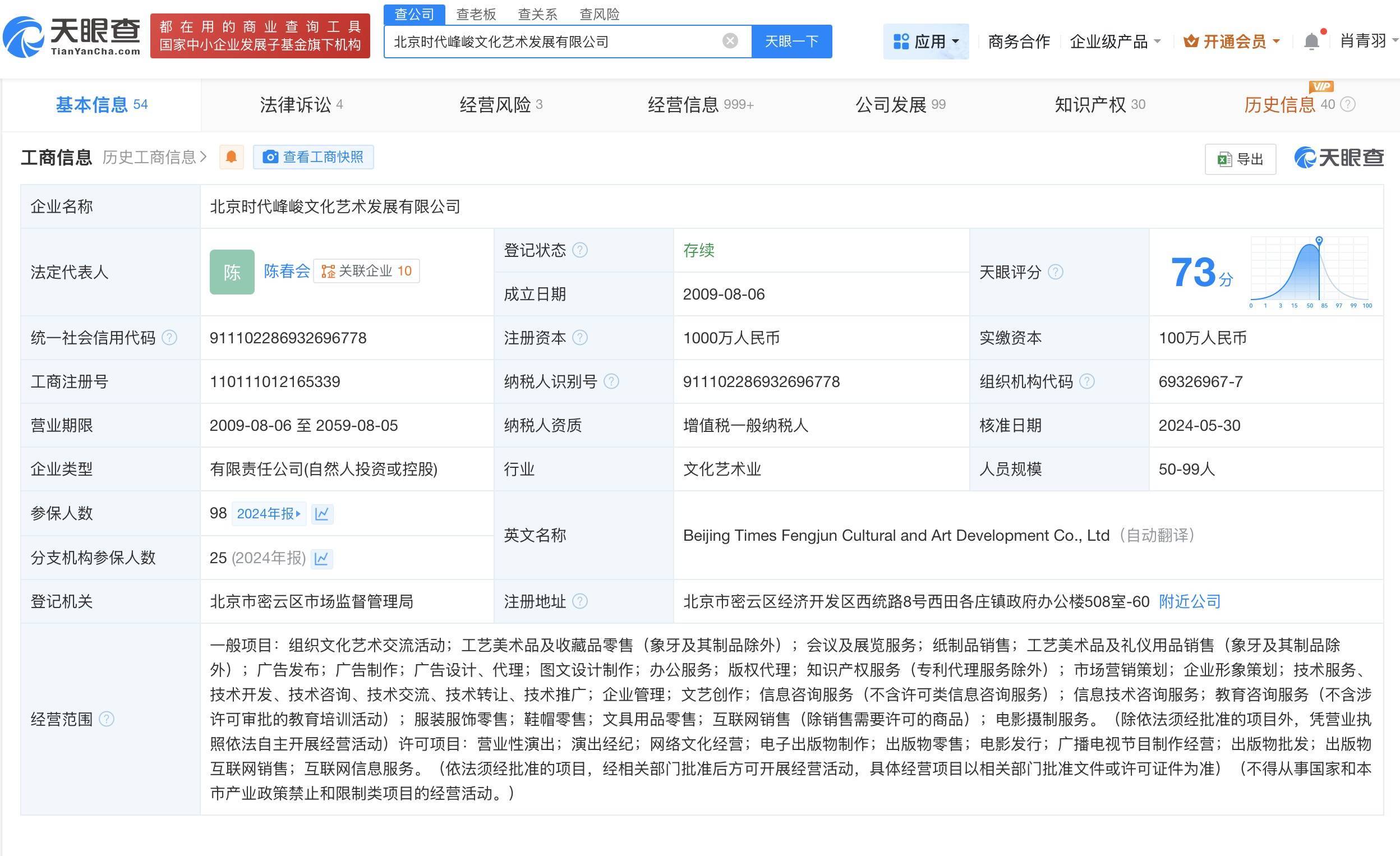Image resolution: width=1400 pixels, height=856 pixels.
Task: Click the red slogan banner beside the logo
Action: 260,36
